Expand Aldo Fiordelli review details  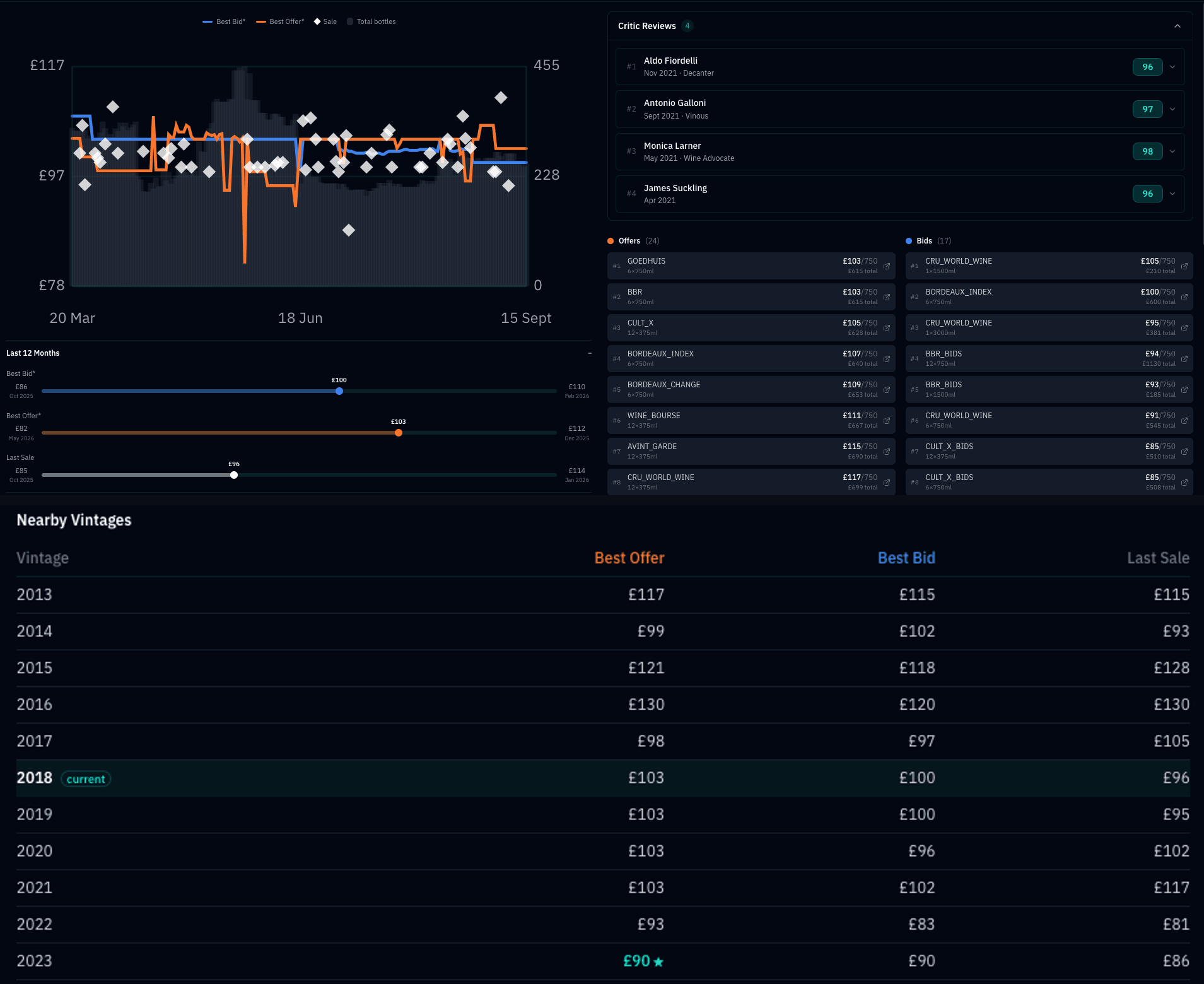pyautogui.click(x=1172, y=67)
